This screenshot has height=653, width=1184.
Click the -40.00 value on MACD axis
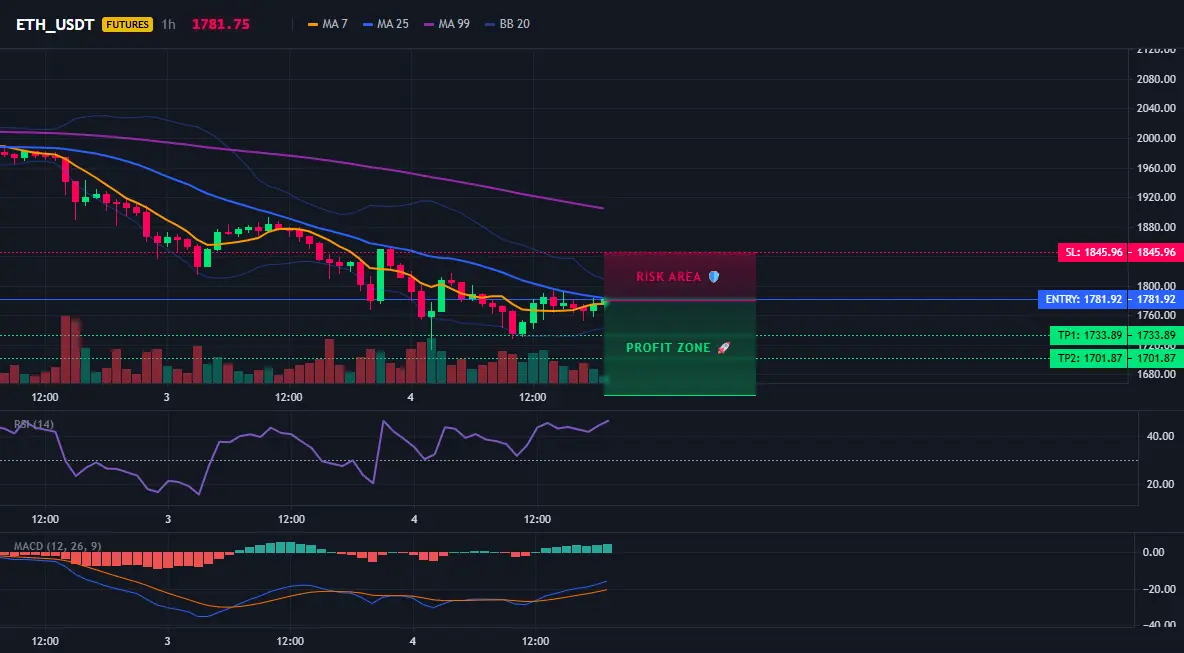tap(1158, 626)
